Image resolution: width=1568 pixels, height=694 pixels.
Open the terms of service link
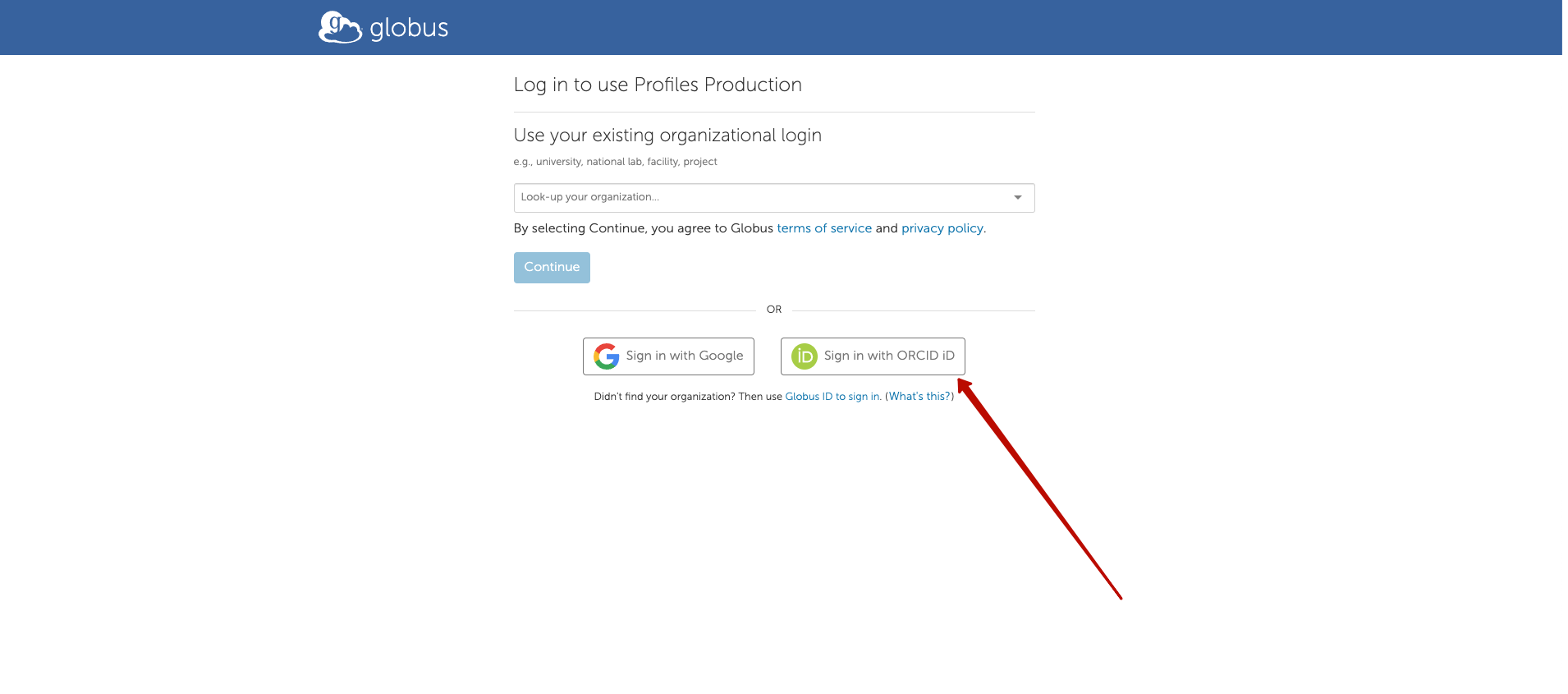click(823, 228)
